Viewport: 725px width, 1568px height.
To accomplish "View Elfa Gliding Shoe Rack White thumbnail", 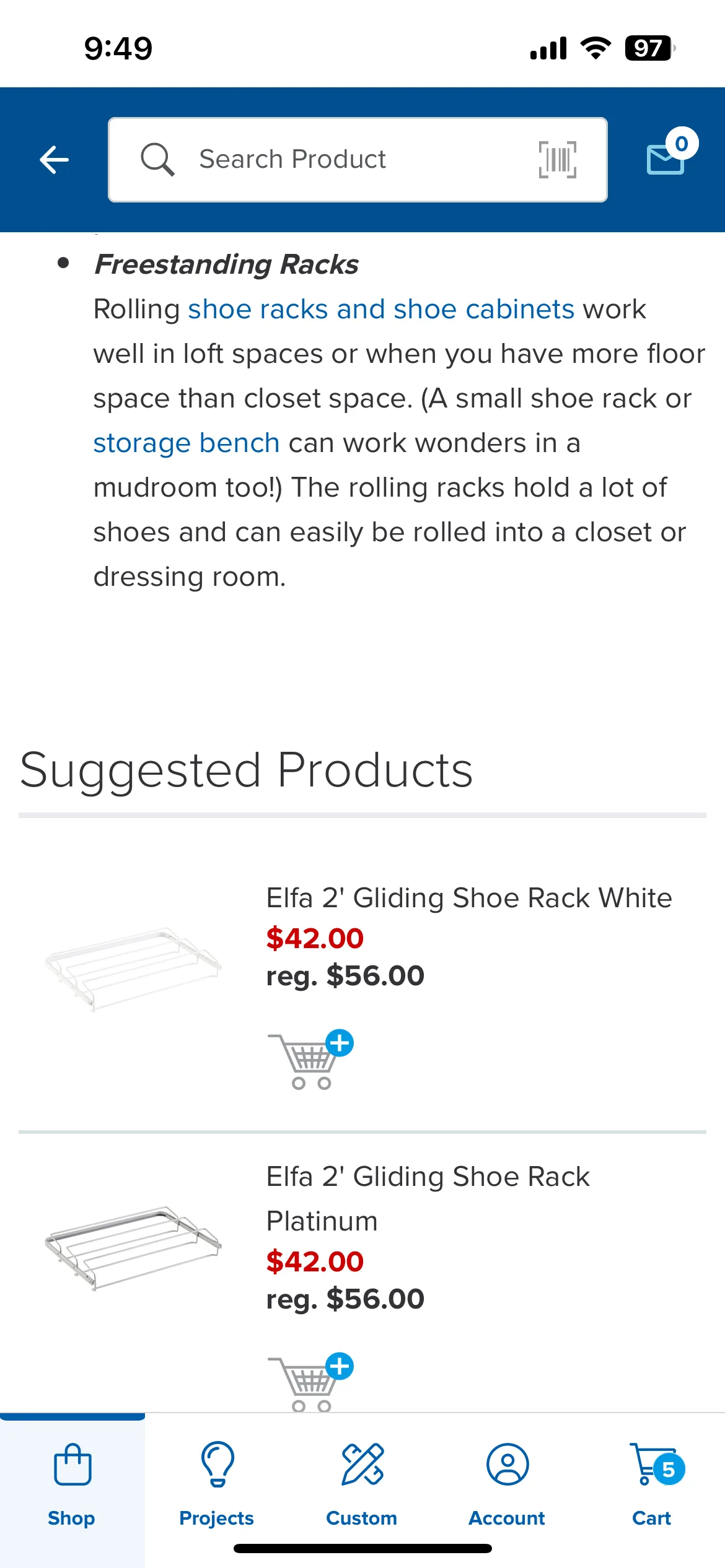I will pos(133,968).
